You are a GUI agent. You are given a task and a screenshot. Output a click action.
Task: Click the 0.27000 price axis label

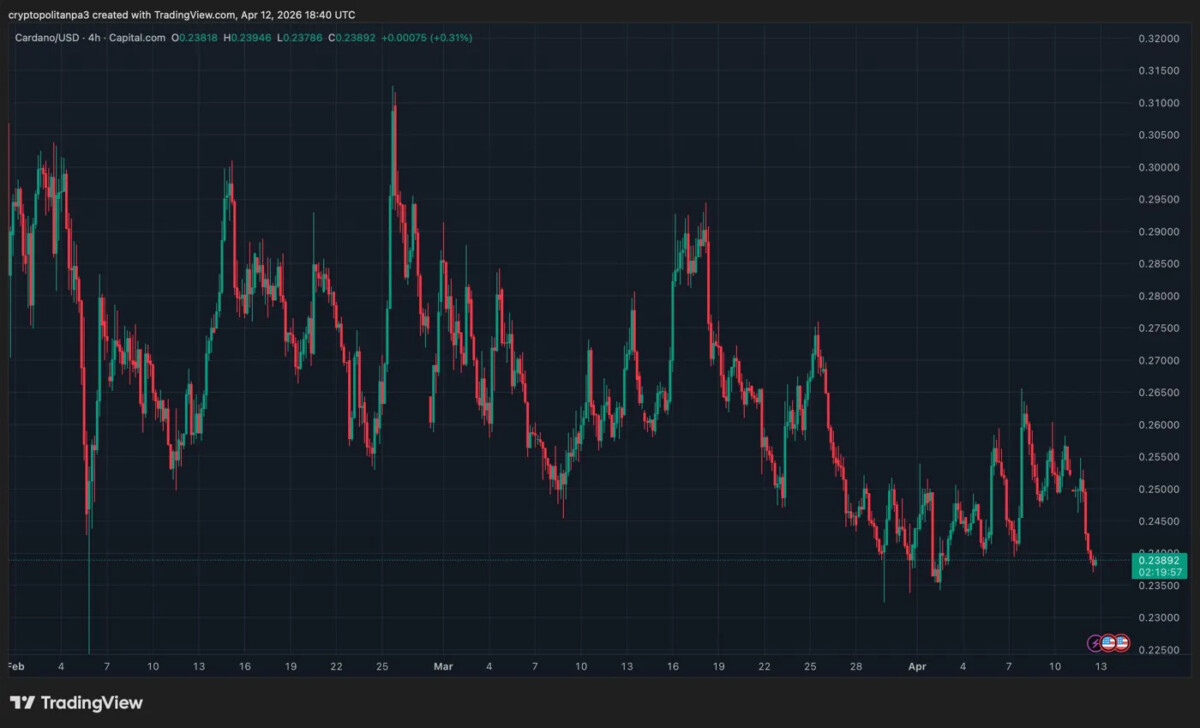point(1159,361)
